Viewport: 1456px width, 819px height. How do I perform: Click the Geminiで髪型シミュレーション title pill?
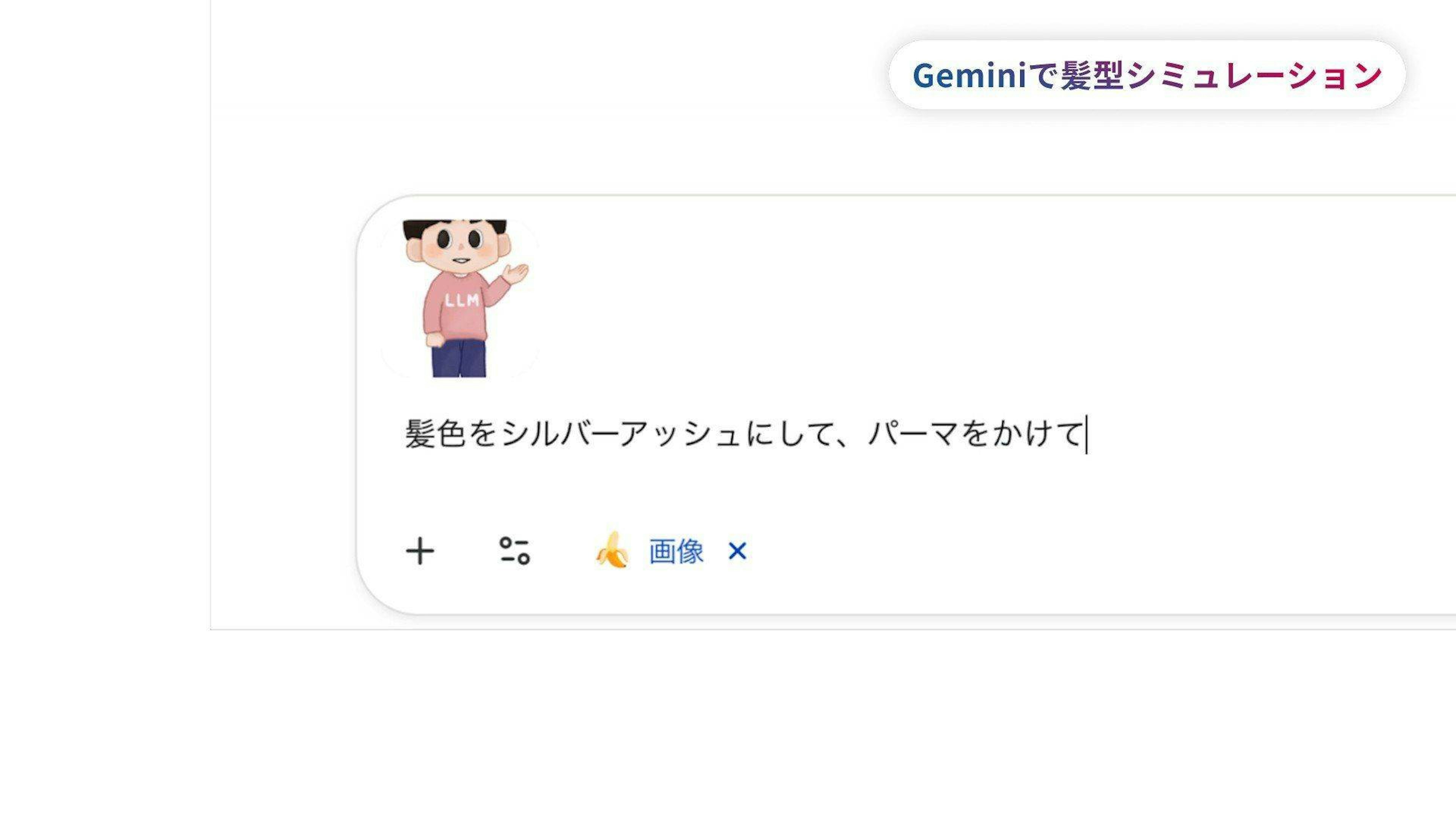click(x=1147, y=75)
